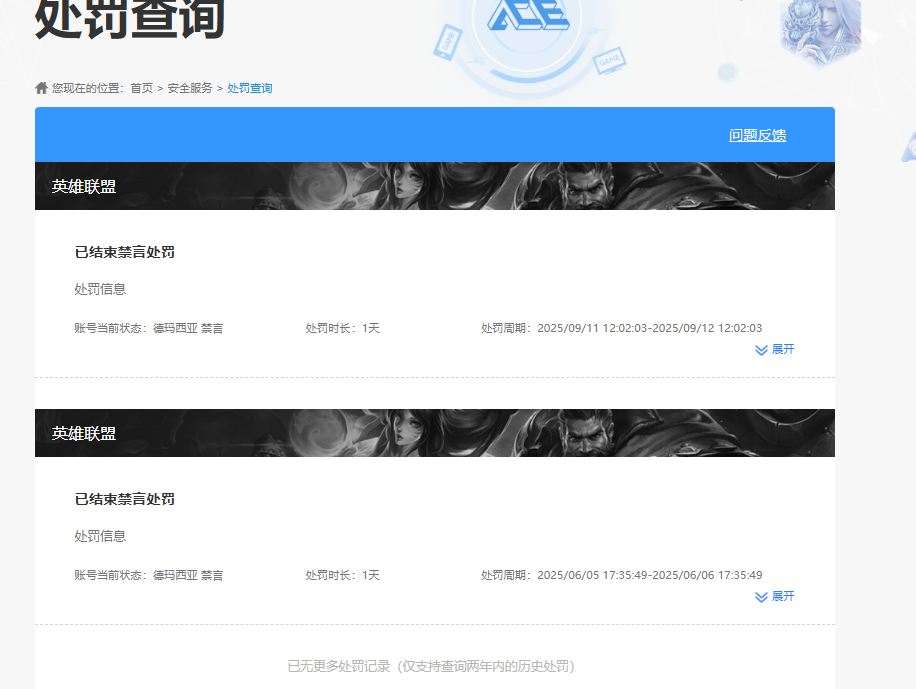Image resolution: width=916 pixels, height=689 pixels.
Task: Click the 处罚查询 breadcrumb item
Action: click(x=249, y=88)
